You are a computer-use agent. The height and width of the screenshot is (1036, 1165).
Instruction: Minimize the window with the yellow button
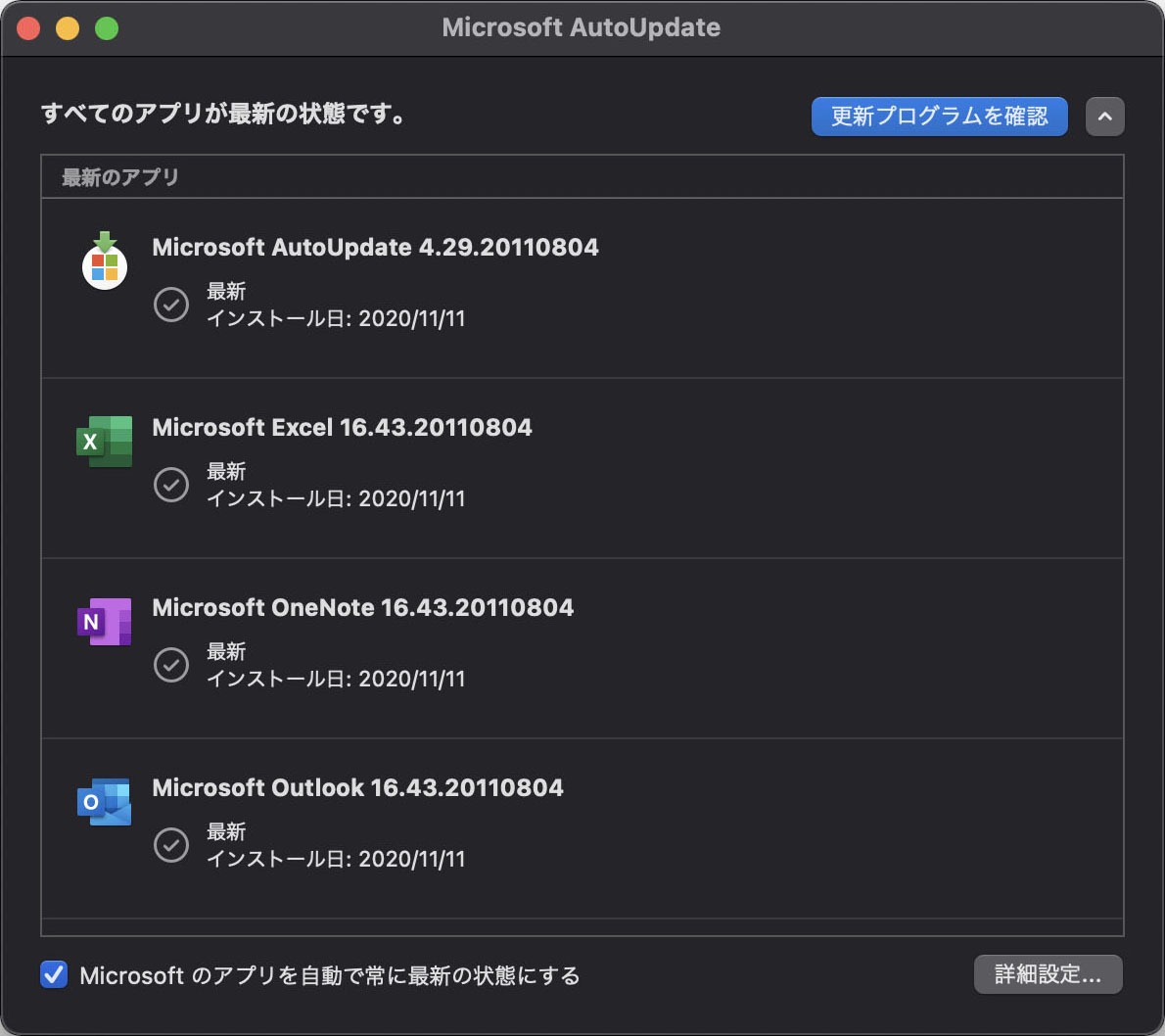click(x=68, y=28)
